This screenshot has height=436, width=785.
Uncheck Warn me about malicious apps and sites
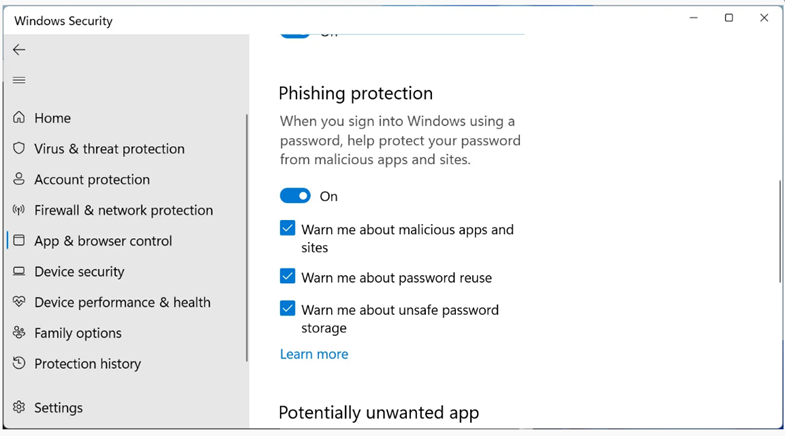pos(288,229)
